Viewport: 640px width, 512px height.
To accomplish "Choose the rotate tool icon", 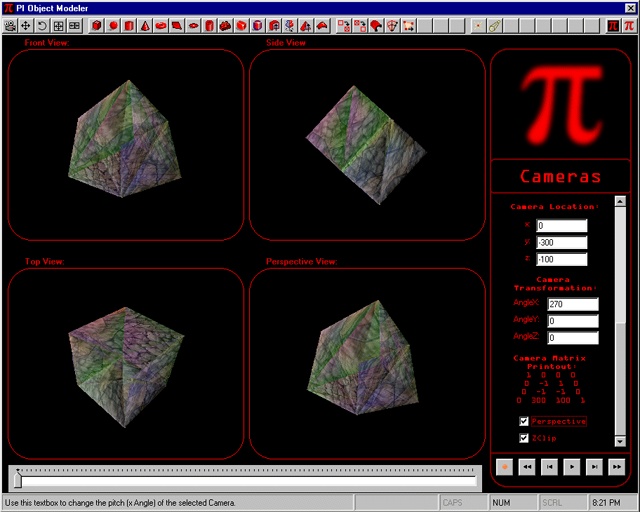I will 42,25.
